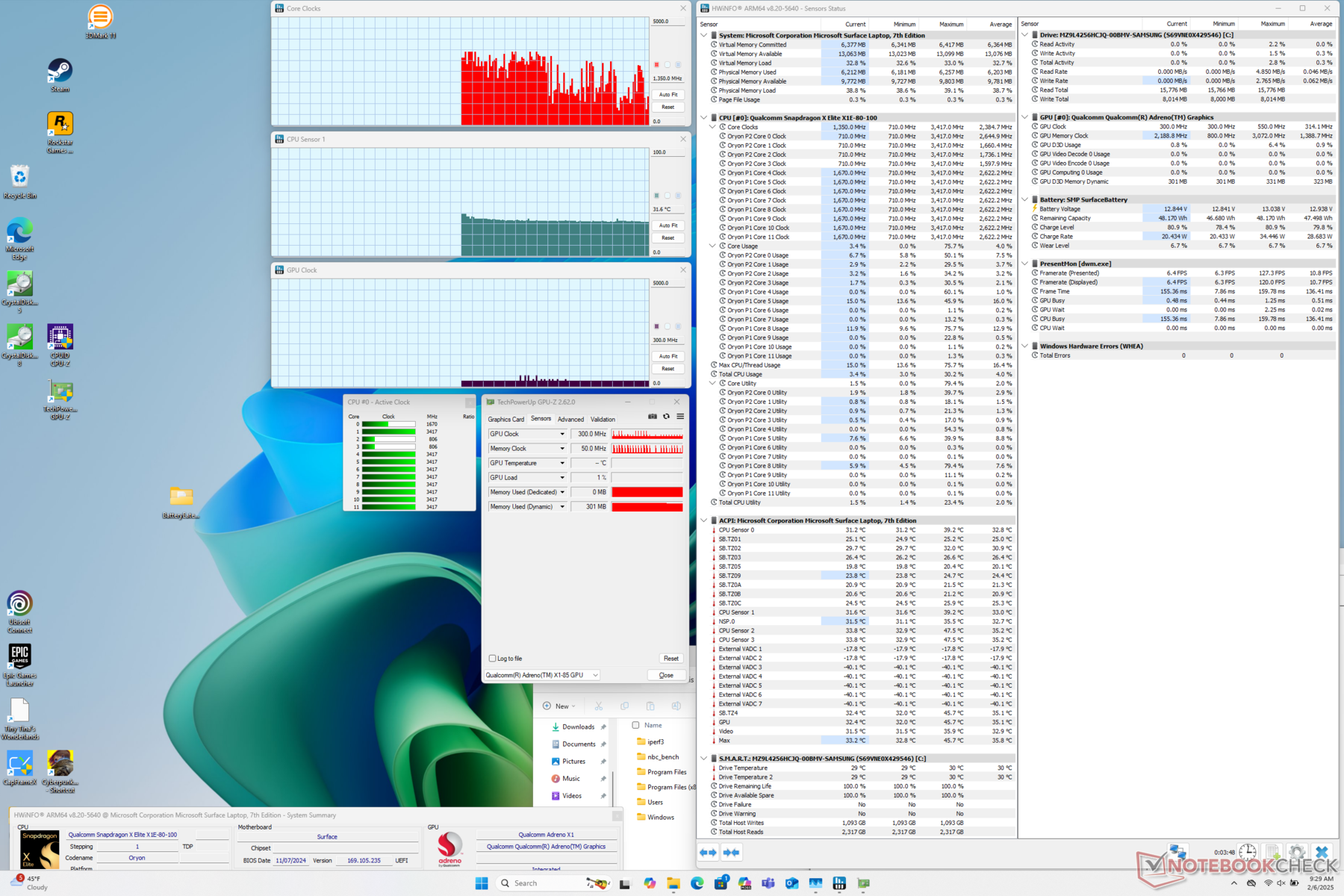Image resolution: width=1344 pixels, height=896 pixels.
Task: Click HWiNFO collapse columns arrows button
Action: (732, 852)
